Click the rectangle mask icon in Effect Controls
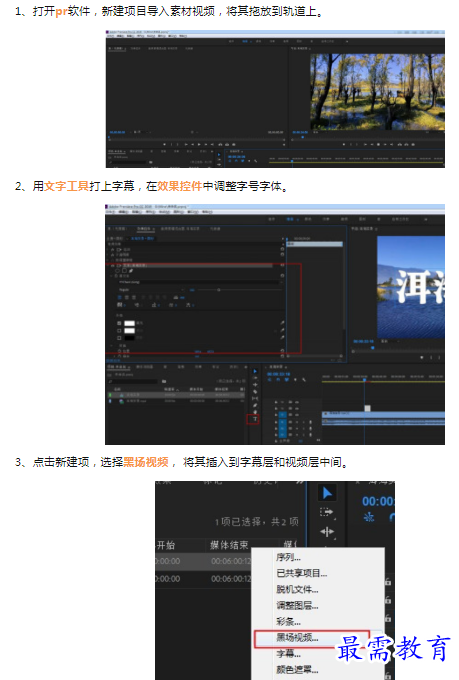The height and width of the screenshot is (680, 459). click(124, 270)
